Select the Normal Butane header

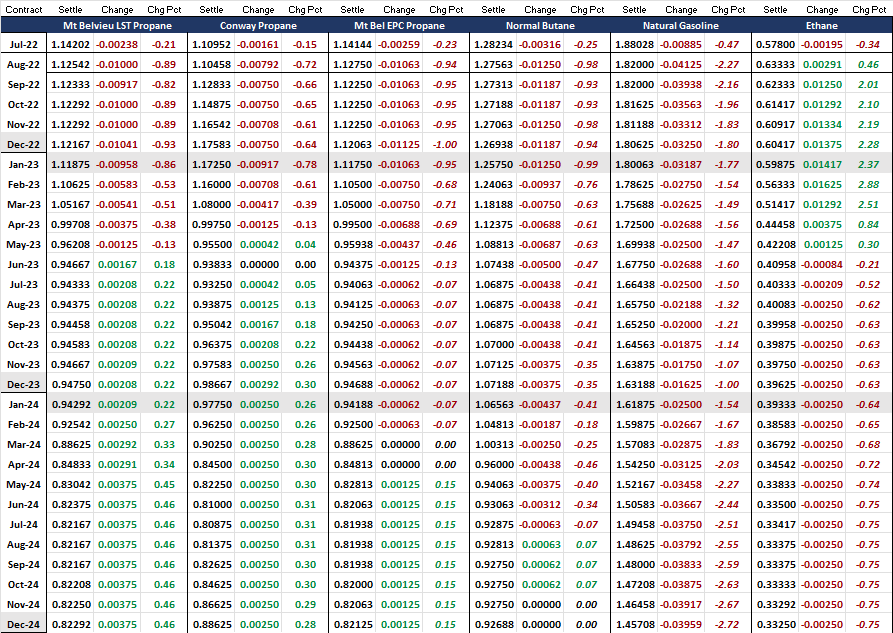point(540,26)
